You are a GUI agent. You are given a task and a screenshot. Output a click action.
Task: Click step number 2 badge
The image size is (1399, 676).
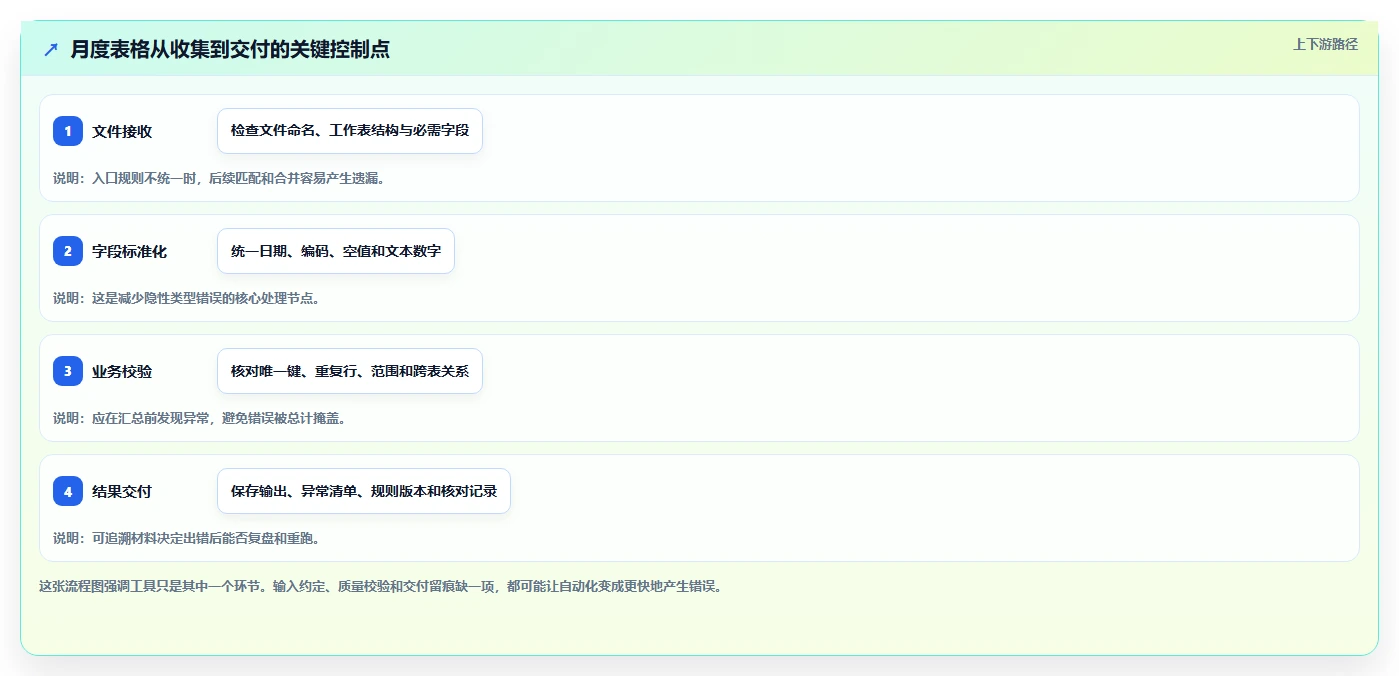[x=68, y=251]
